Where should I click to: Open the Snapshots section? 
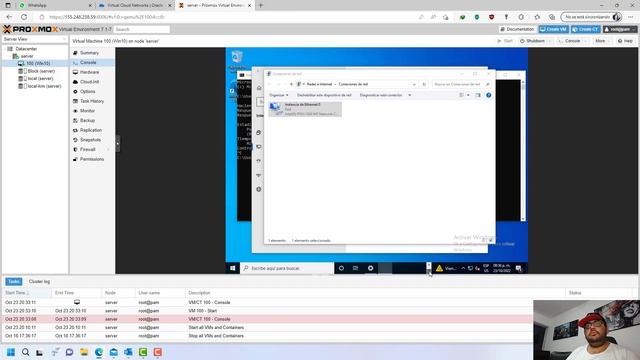[90, 140]
